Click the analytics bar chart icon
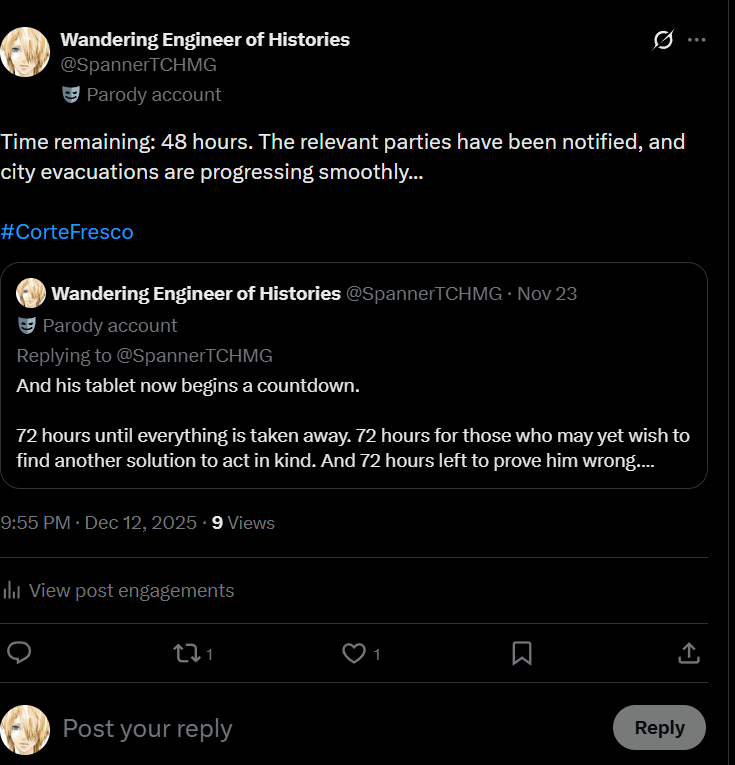 click(12, 590)
